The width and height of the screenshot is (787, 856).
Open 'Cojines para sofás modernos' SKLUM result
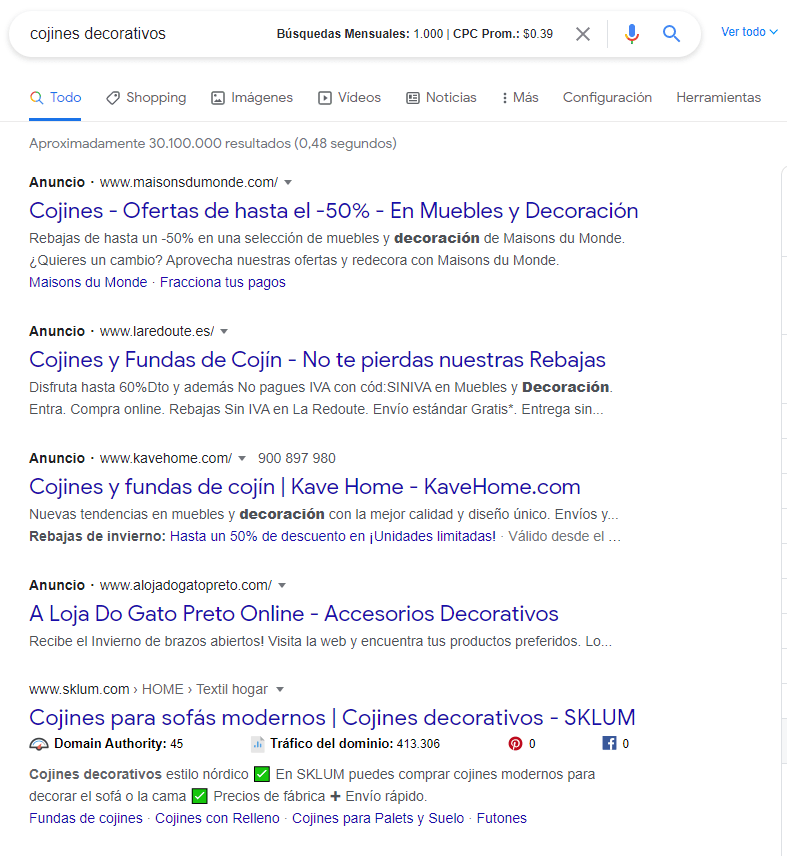click(x=332, y=718)
